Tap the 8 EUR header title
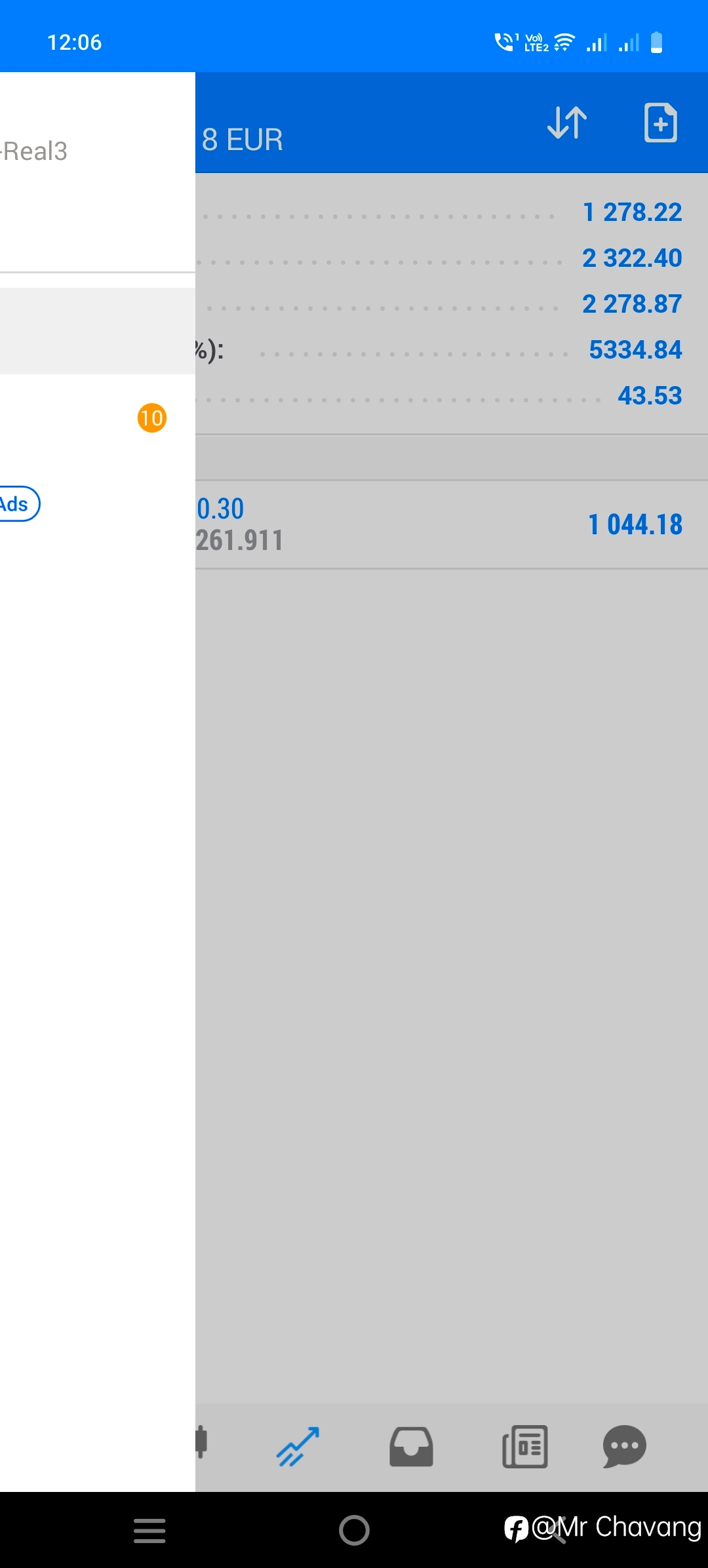Screen dimensions: 708x1568 click(243, 140)
